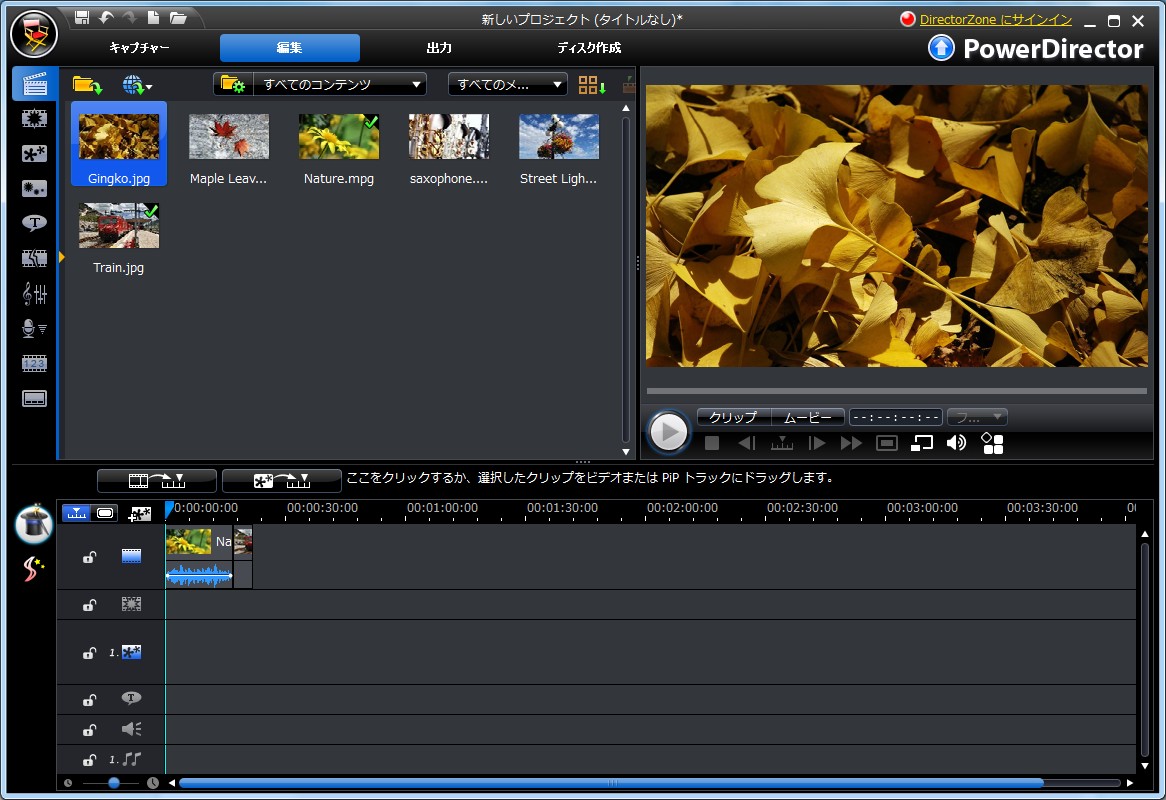The width and height of the screenshot is (1166, 800).
Task: Click the import media folder icon
Action: click(87, 85)
